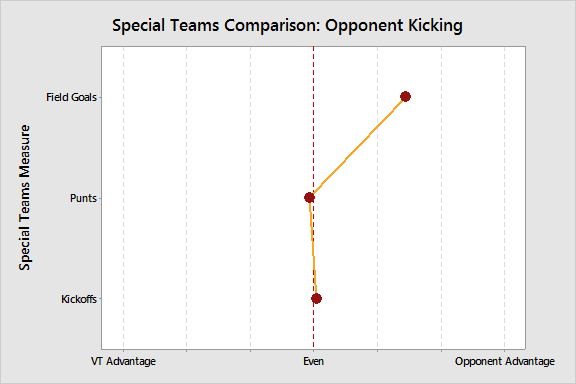Image resolution: width=576 pixels, height=384 pixels.
Task: Click the Even axis label
Action: tap(313, 361)
